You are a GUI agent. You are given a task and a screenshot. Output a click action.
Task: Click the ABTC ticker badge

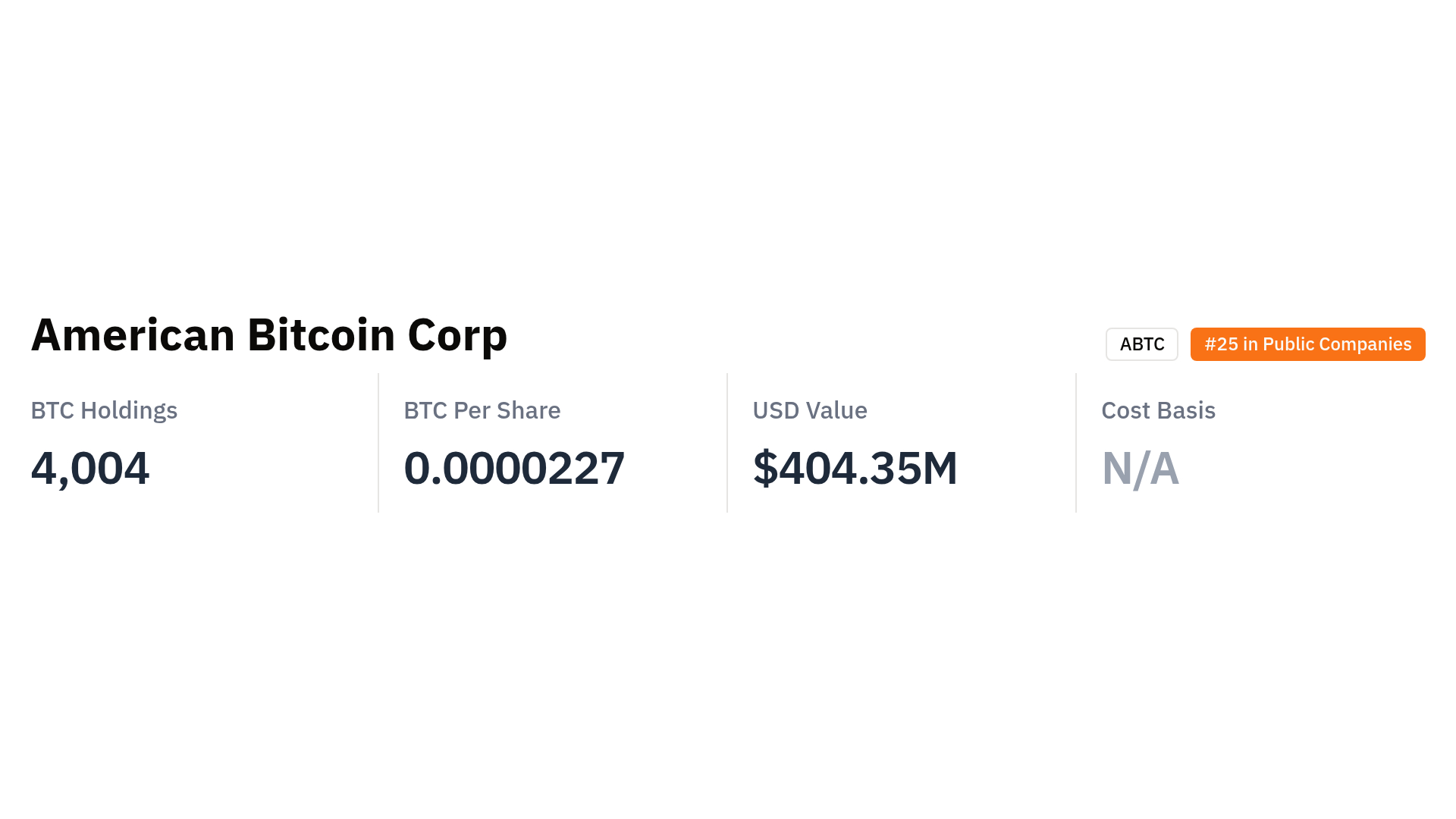(x=1141, y=344)
